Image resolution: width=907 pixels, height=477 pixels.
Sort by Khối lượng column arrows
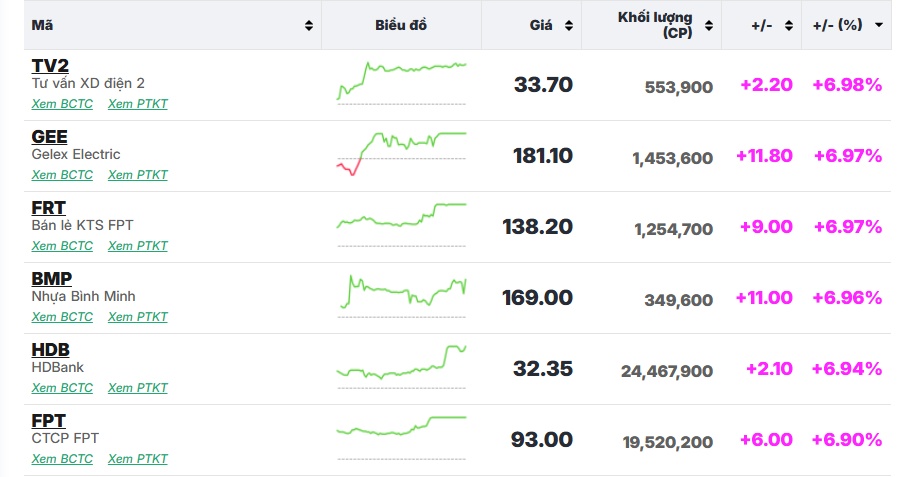click(x=709, y=25)
